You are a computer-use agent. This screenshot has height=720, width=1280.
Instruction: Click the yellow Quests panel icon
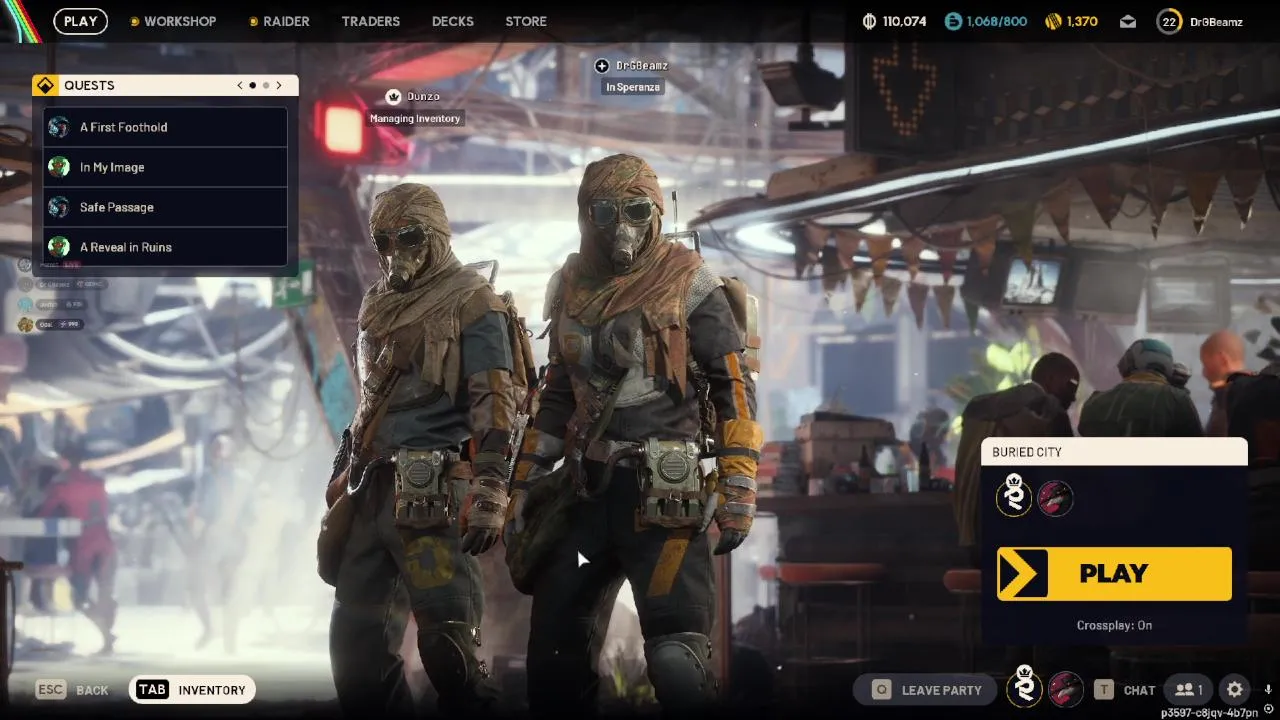[45, 85]
